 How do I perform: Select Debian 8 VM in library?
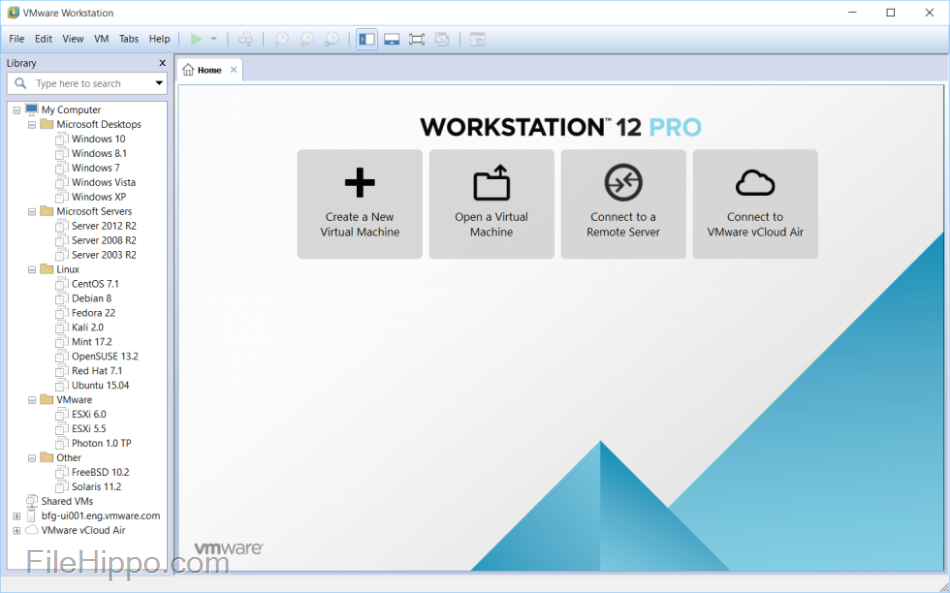coord(91,298)
